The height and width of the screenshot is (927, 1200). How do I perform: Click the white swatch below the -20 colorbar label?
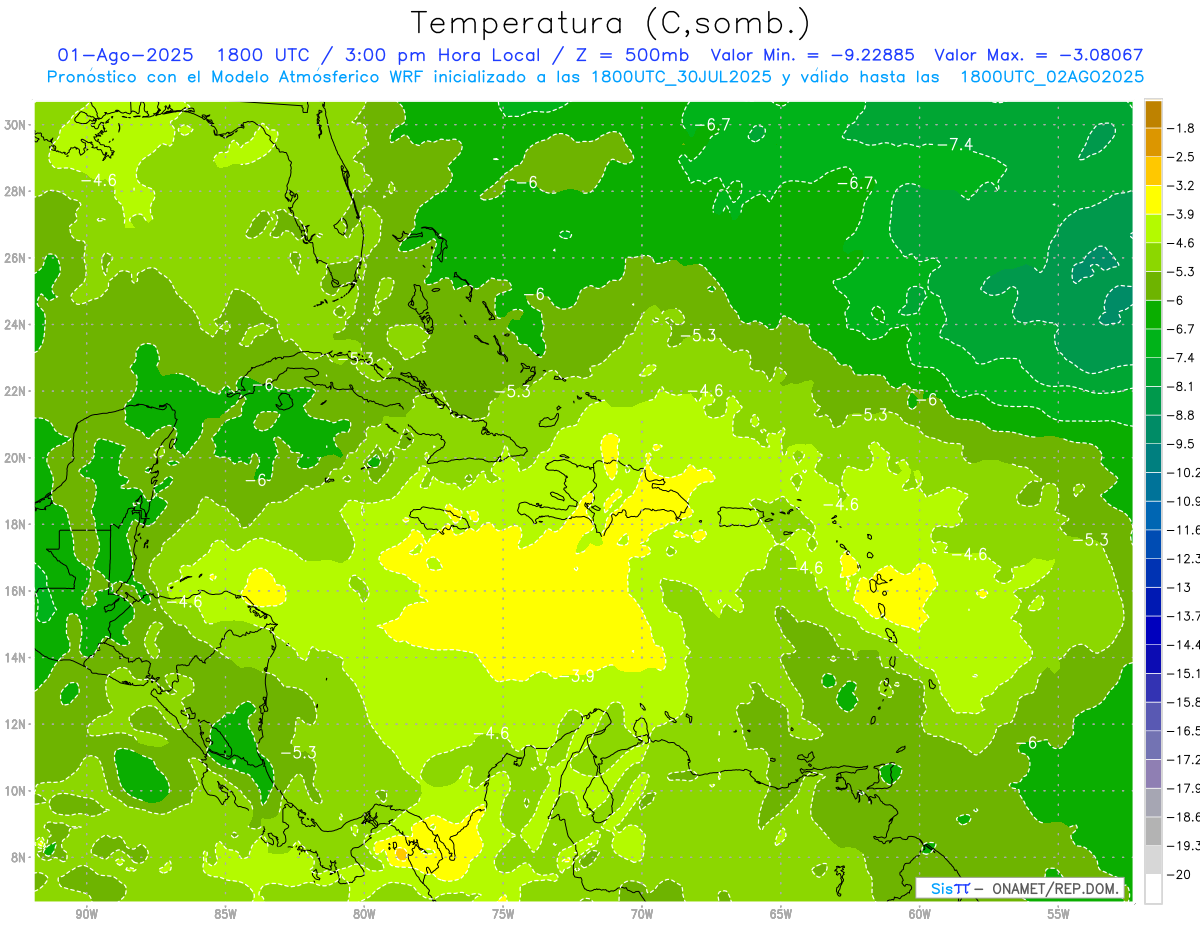pos(1153,889)
